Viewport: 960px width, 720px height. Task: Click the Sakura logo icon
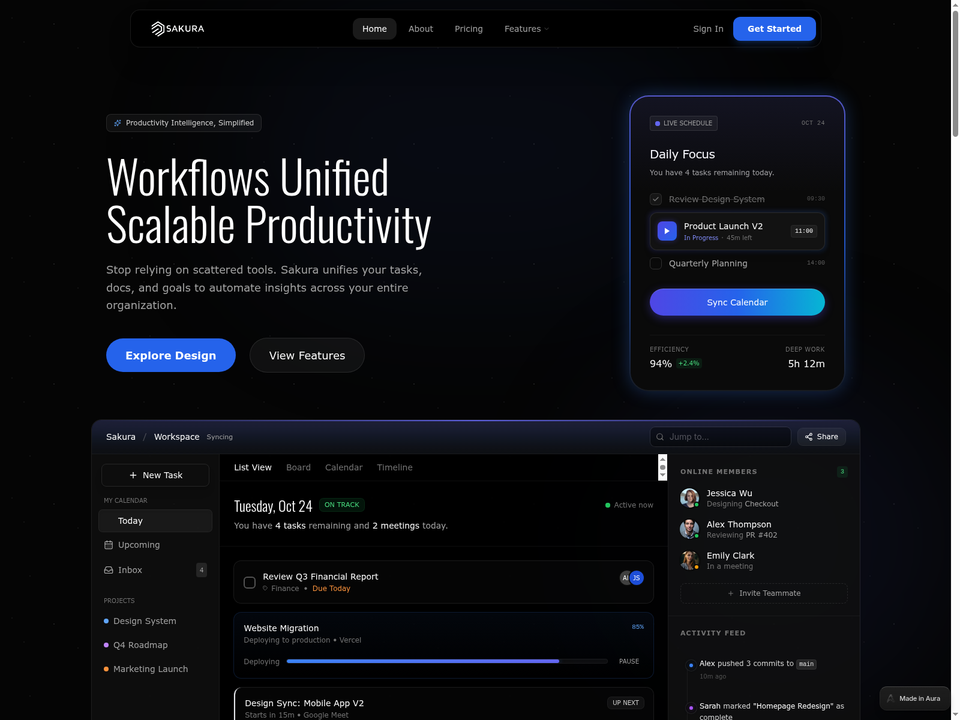tap(158, 29)
